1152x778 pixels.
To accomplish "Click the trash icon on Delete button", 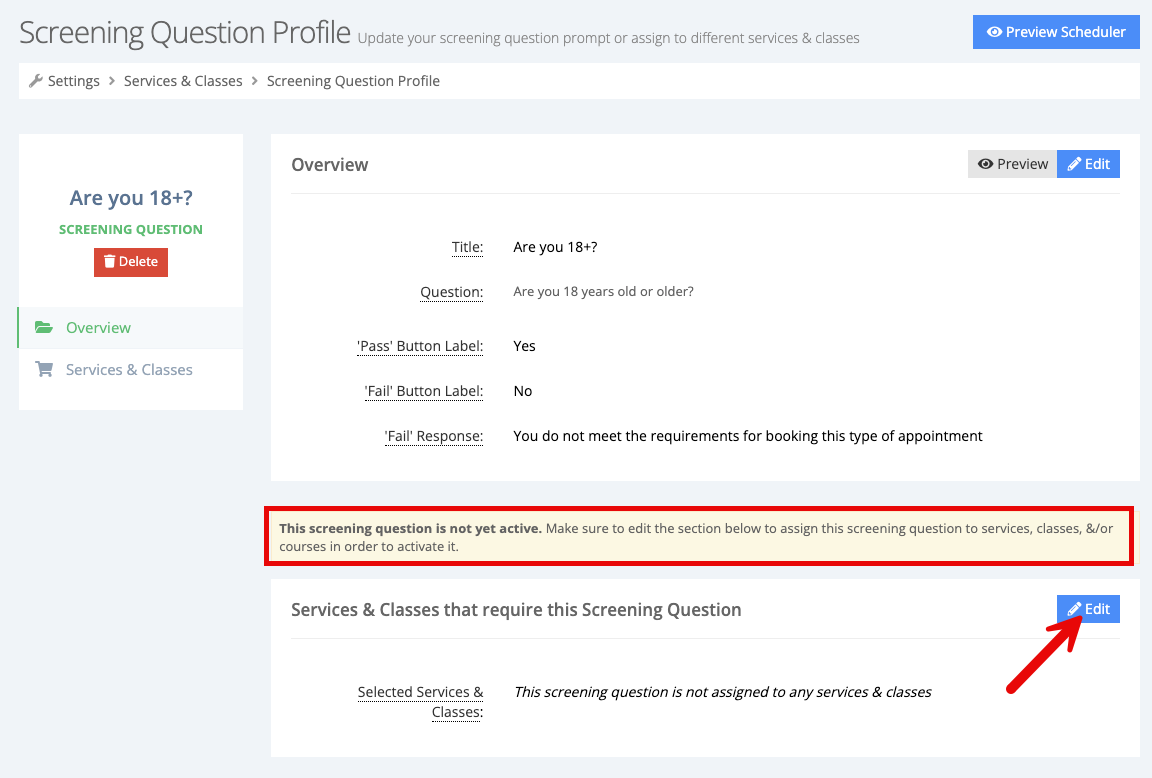I will tap(109, 262).
